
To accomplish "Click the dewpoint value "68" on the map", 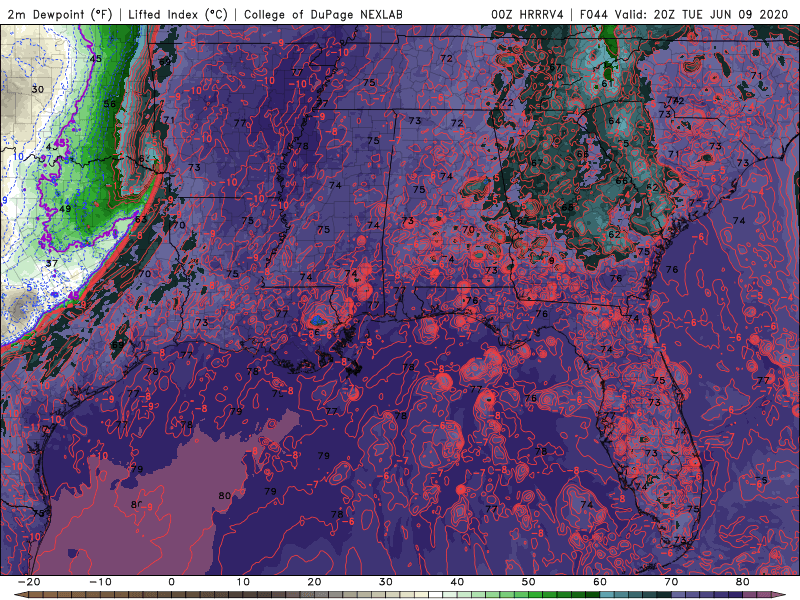I will 567,208.
